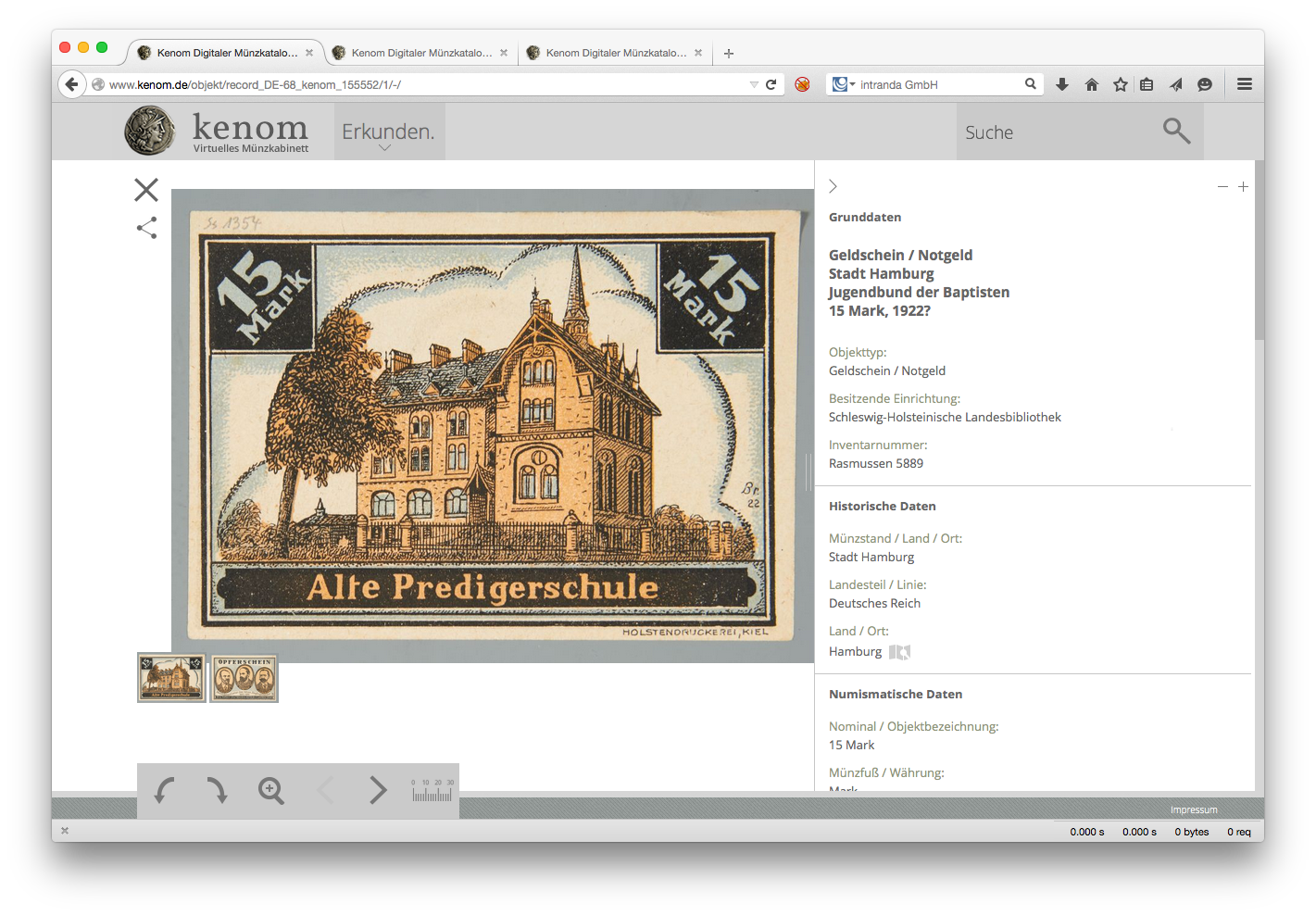Go to browser home page
The width and height of the screenshot is (1316, 916).
pos(1092,84)
